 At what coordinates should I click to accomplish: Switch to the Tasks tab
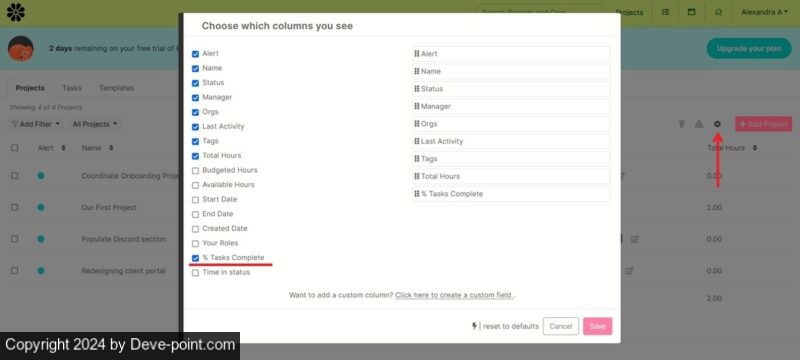[71, 88]
